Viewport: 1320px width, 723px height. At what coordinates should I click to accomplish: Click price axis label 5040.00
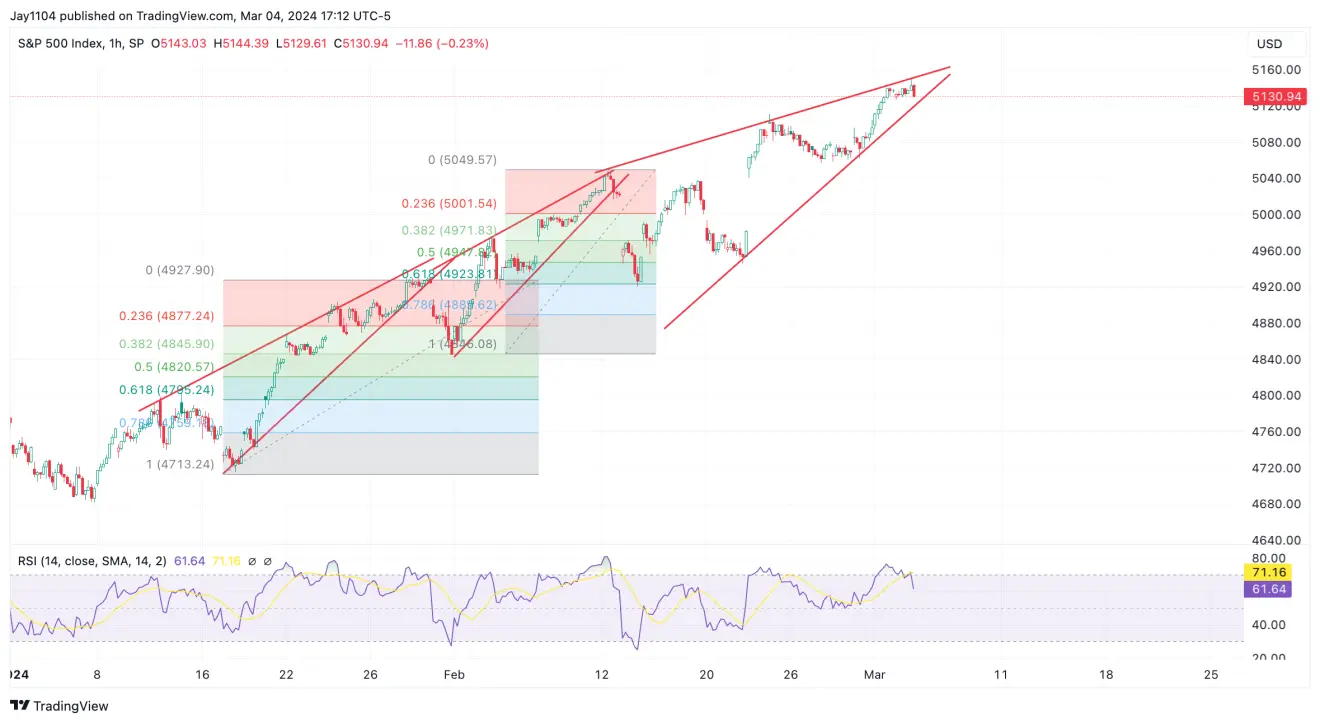click(x=1276, y=178)
